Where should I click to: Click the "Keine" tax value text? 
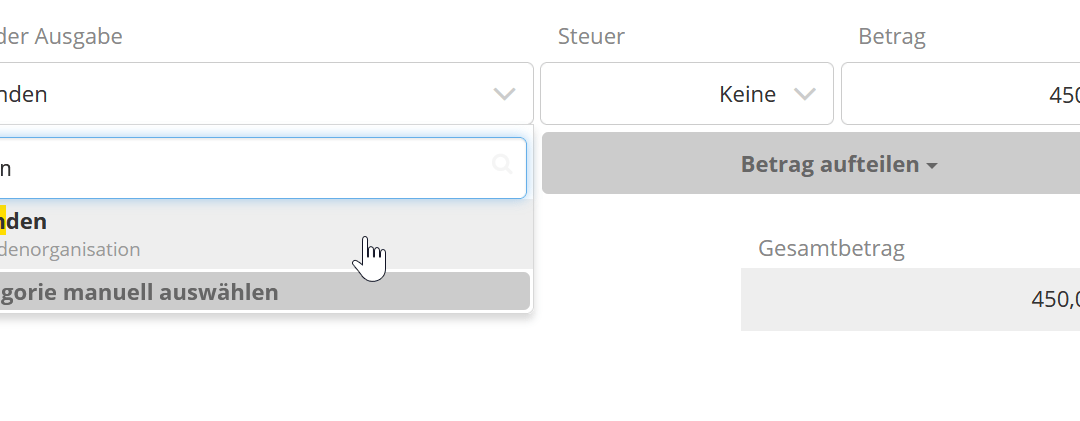pos(747,95)
